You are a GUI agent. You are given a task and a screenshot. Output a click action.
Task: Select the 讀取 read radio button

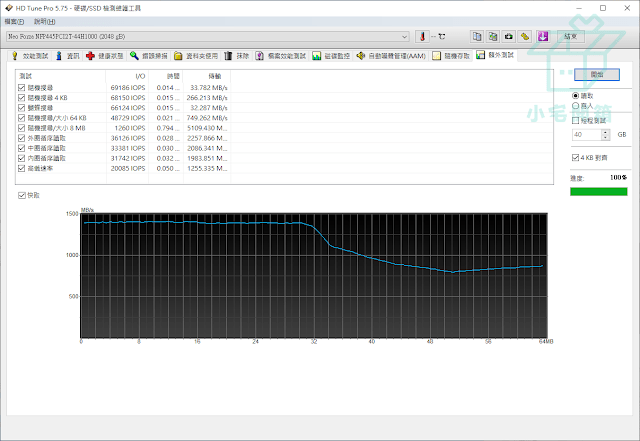[x=576, y=96]
